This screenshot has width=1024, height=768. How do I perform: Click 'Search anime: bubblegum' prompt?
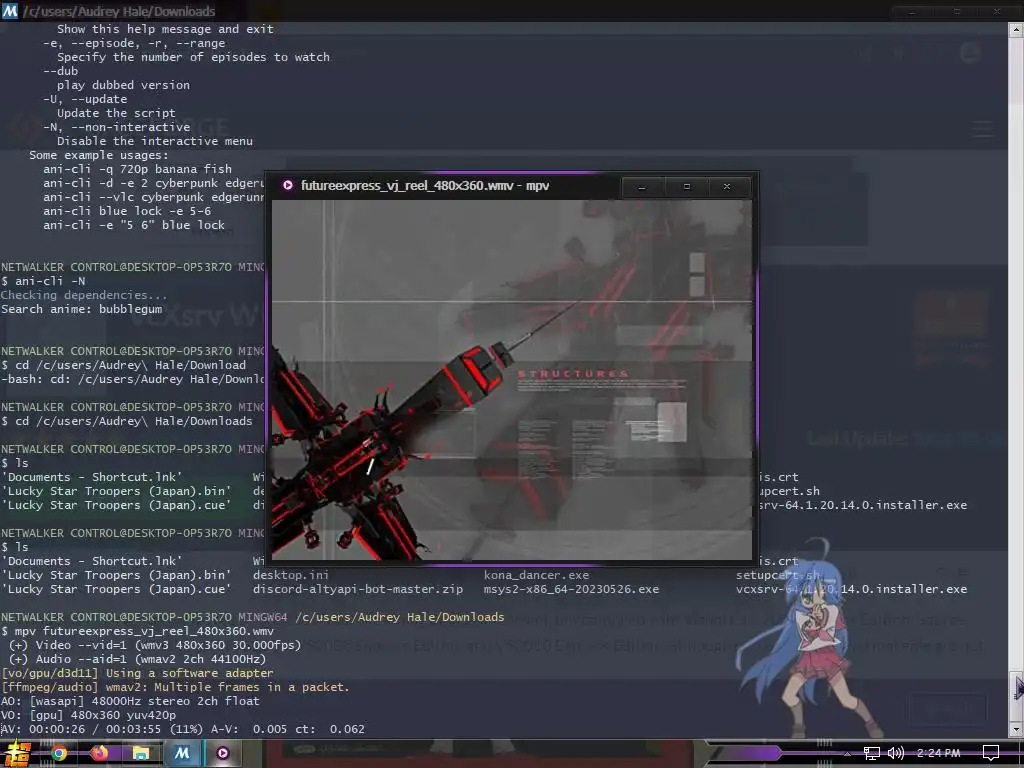(x=82, y=309)
